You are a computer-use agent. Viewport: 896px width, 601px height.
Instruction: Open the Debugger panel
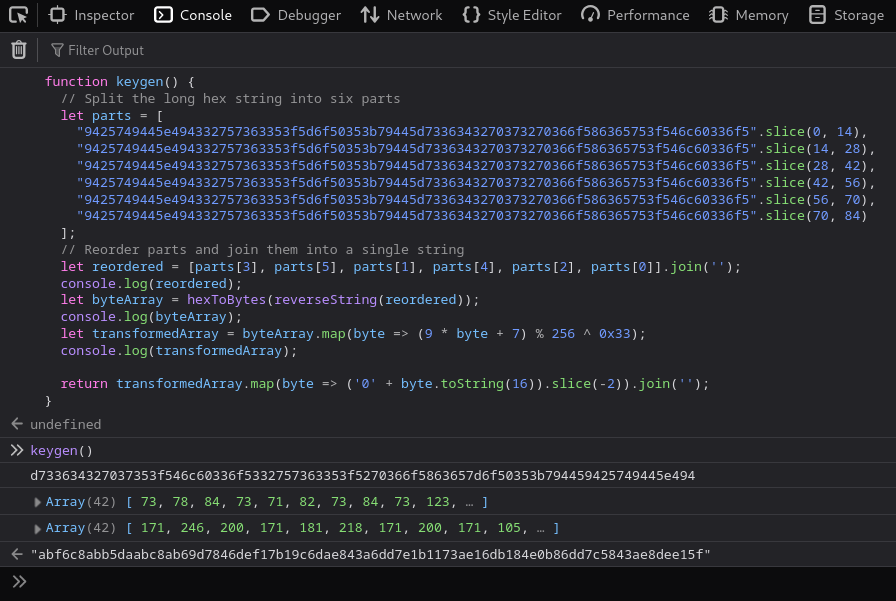(296, 15)
